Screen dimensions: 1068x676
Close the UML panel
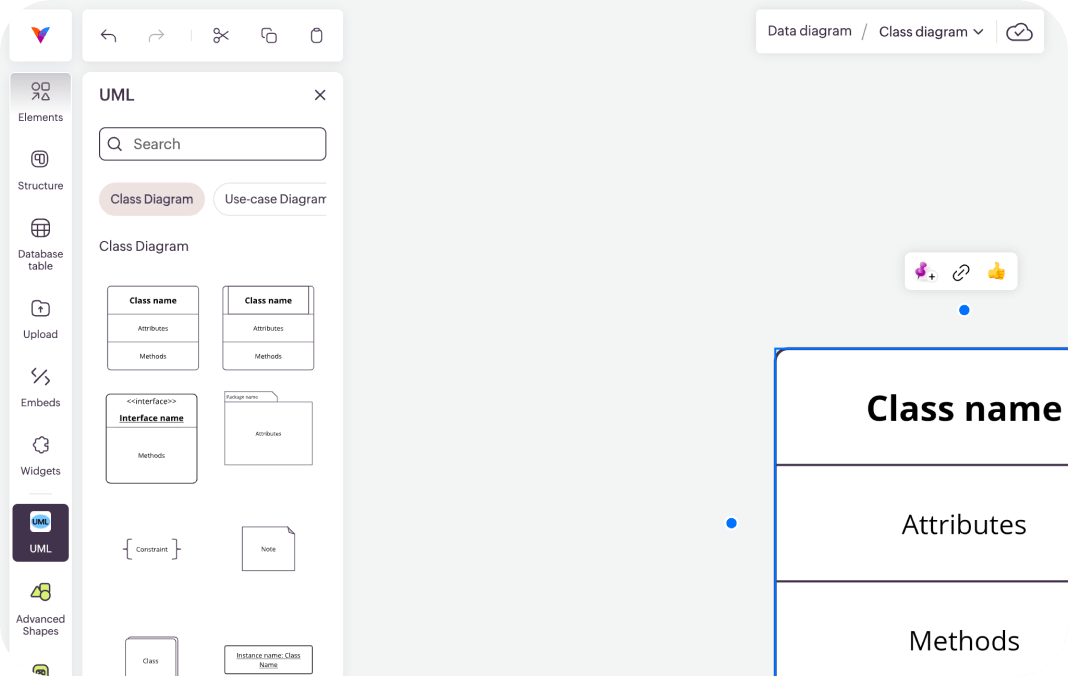click(x=320, y=95)
